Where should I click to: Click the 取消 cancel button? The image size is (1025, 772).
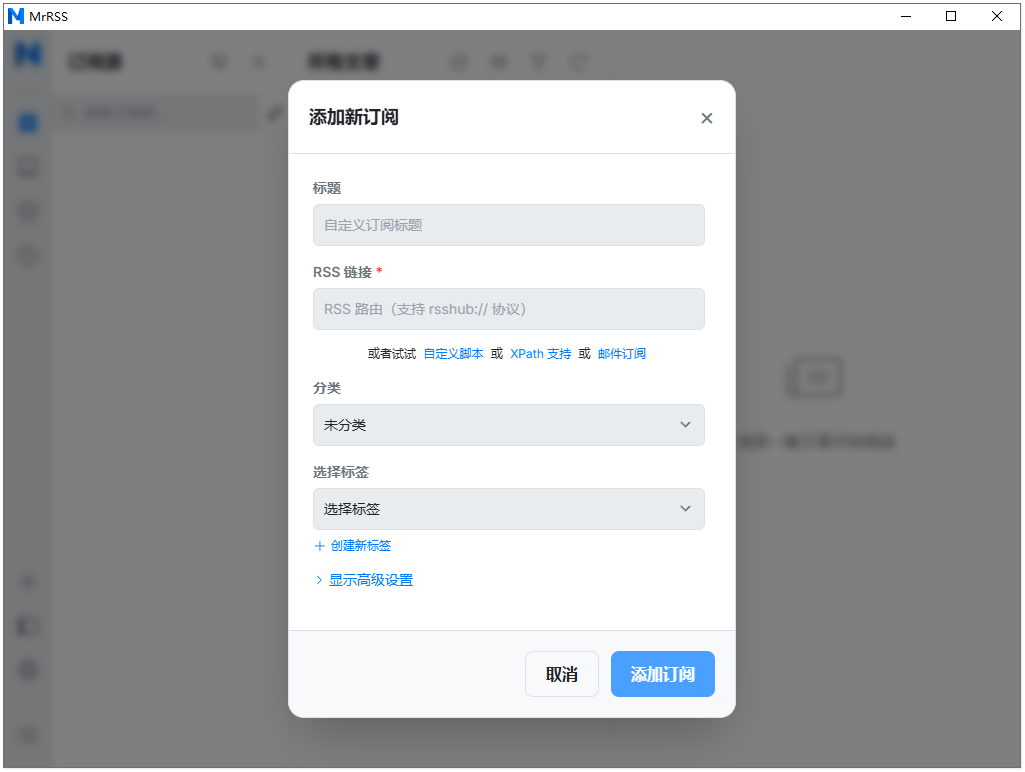click(x=561, y=674)
